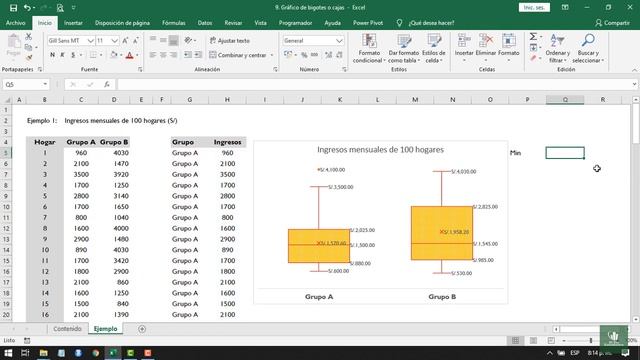The width and height of the screenshot is (640, 360).
Task: Increase indent in Alineación group
Action: [198, 55]
